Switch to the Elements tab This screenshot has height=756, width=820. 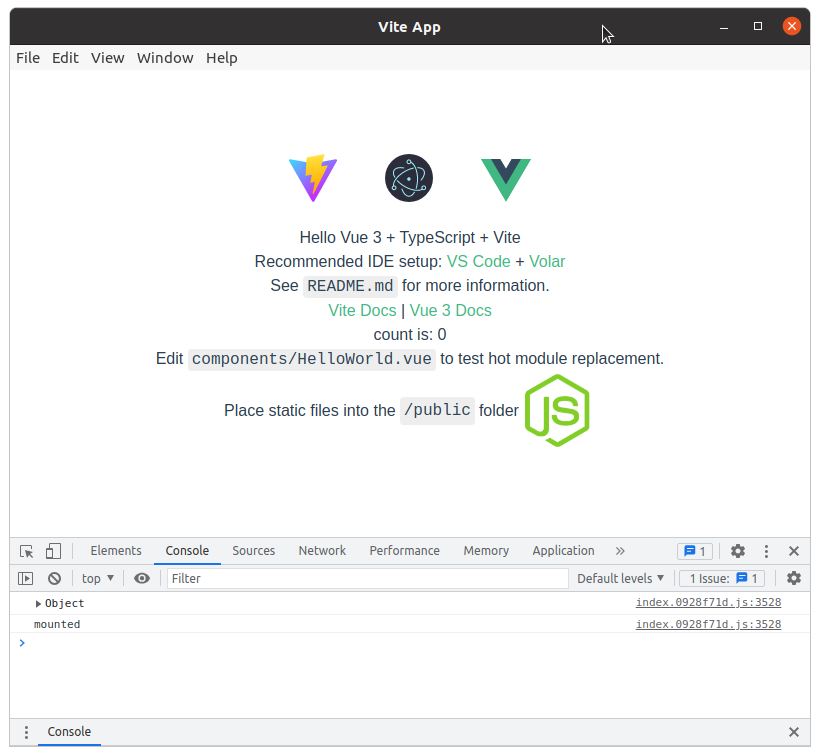click(116, 551)
